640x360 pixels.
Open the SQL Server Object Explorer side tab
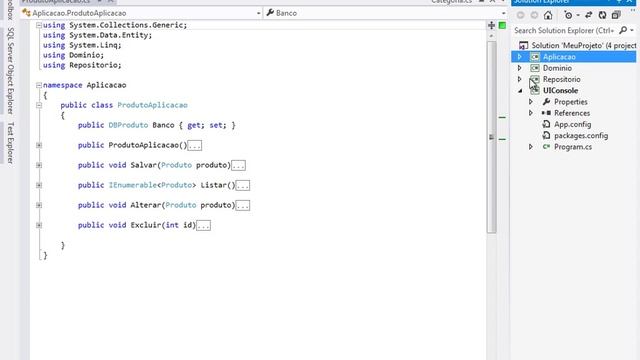(x=11, y=71)
